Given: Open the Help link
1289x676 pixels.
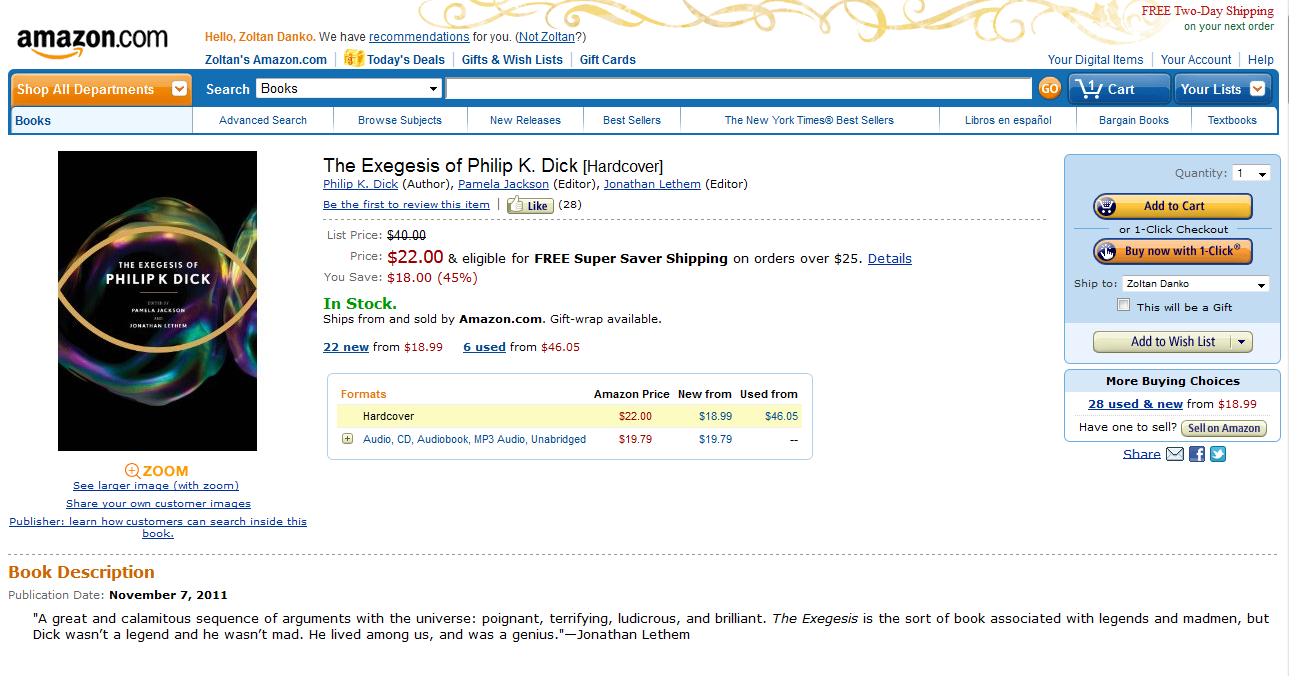Looking at the screenshot, I should (x=1261, y=60).
